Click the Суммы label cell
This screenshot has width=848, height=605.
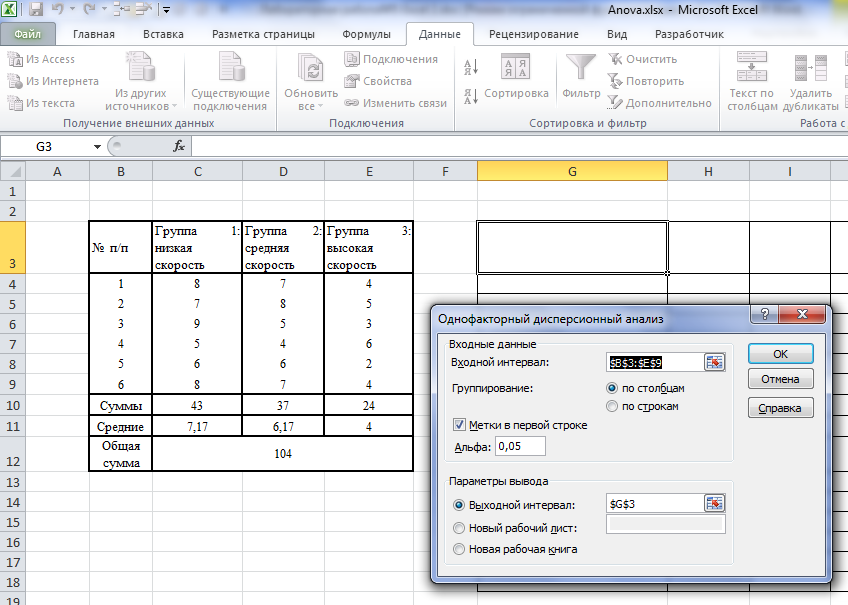(121, 405)
